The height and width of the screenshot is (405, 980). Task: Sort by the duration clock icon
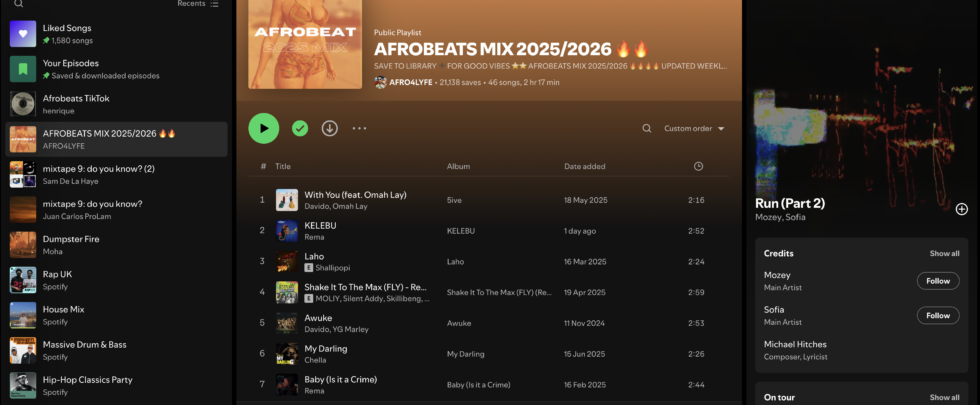point(698,166)
